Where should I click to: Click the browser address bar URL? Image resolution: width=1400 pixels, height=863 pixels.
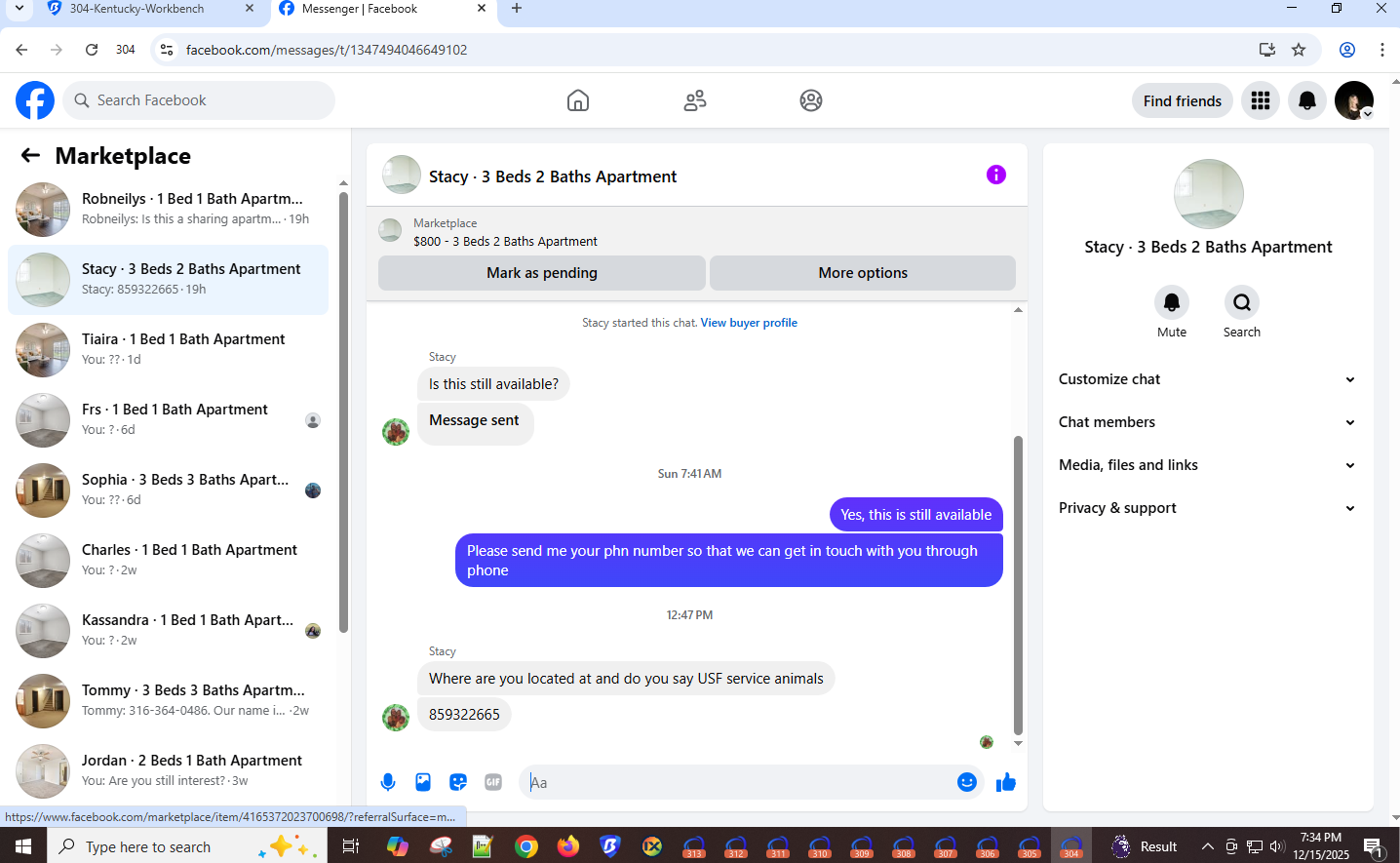(327, 50)
